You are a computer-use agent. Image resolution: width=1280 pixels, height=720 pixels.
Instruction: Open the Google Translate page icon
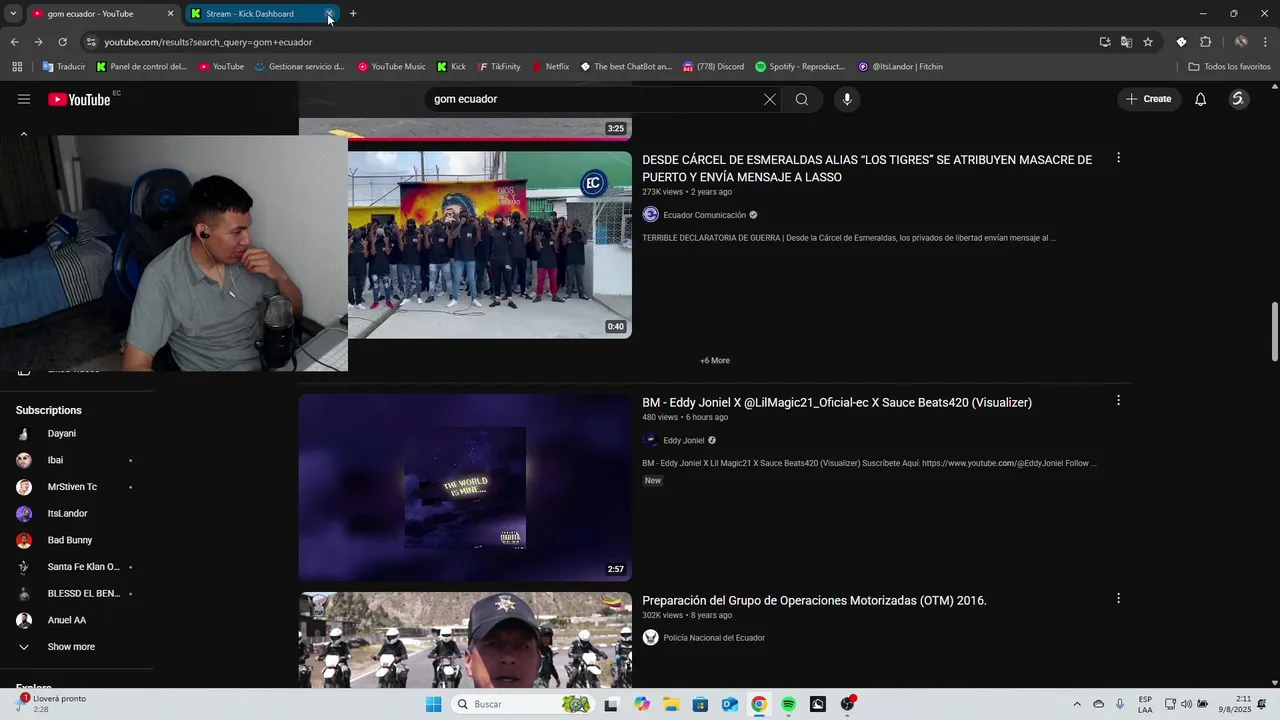1126,42
